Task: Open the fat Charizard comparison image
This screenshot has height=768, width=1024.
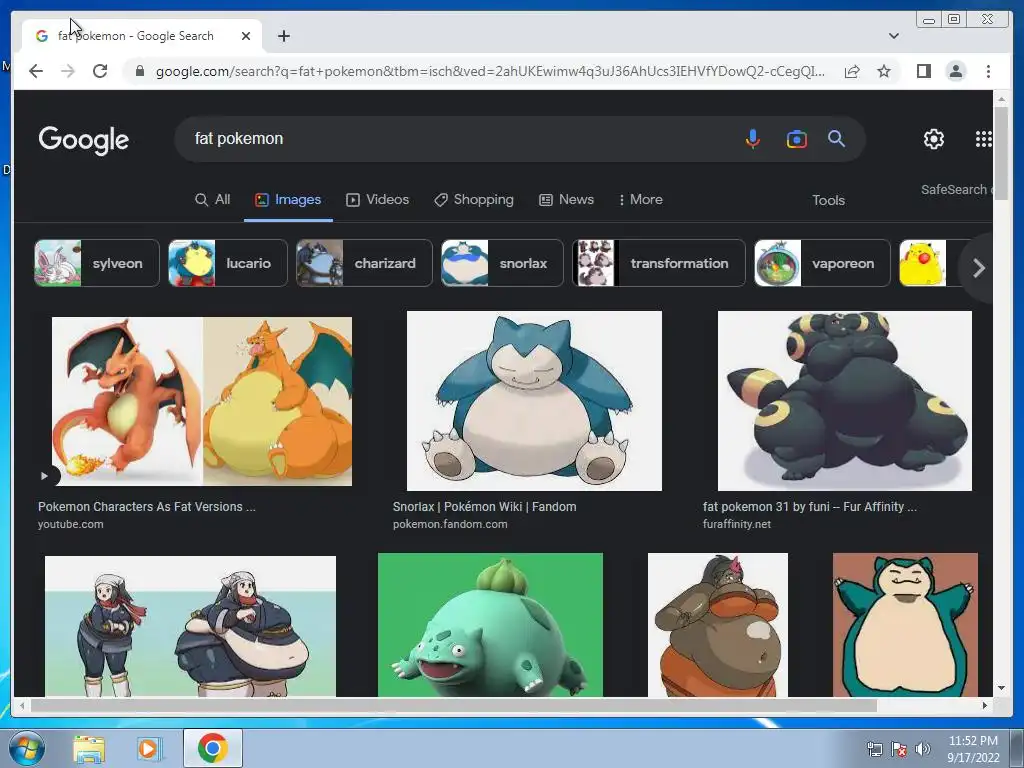Action: (x=202, y=402)
